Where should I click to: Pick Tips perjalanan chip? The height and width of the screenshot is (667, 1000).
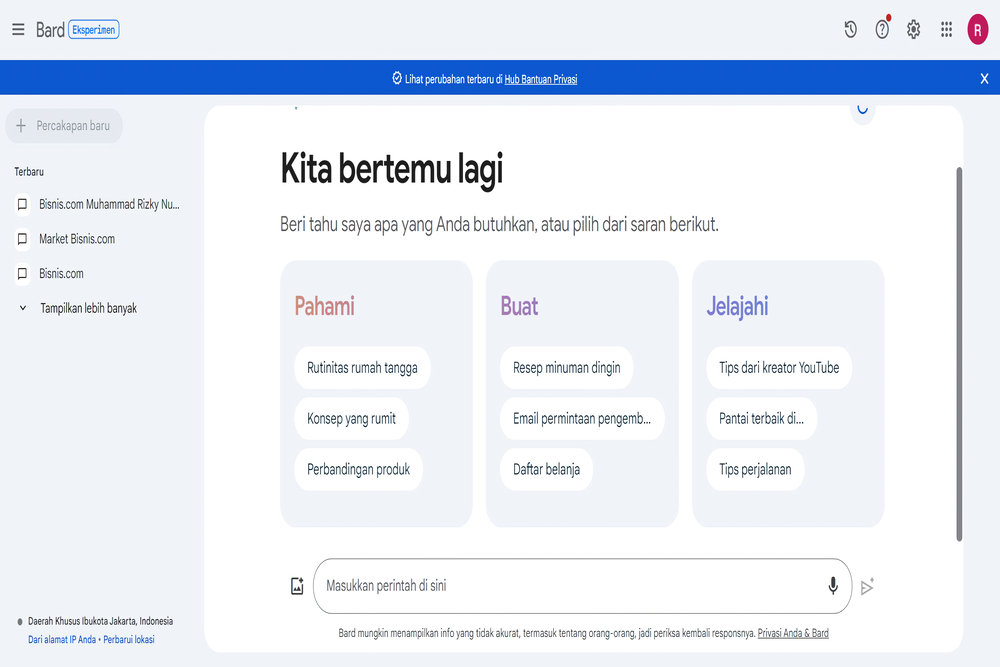tap(755, 469)
